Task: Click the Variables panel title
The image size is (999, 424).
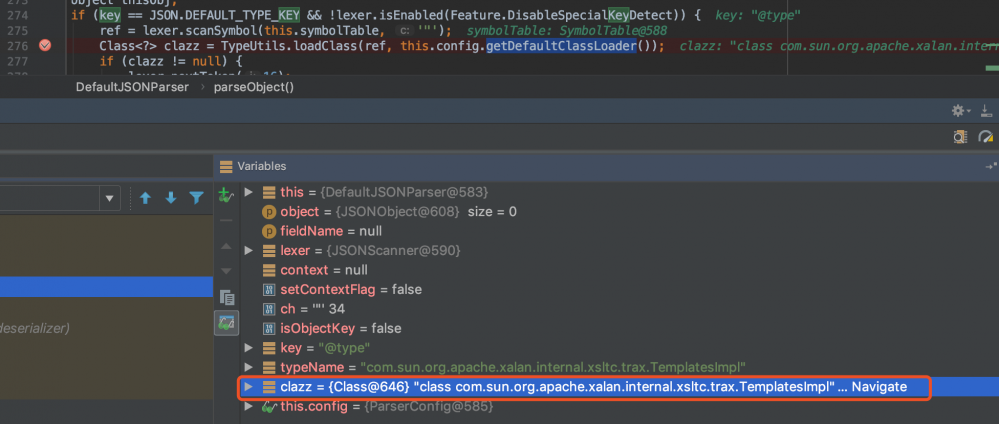Action: [x=262, y=166]
